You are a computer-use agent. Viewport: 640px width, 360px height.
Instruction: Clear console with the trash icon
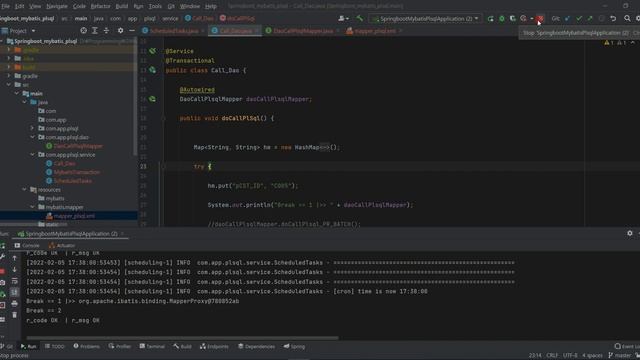(15, 315)
